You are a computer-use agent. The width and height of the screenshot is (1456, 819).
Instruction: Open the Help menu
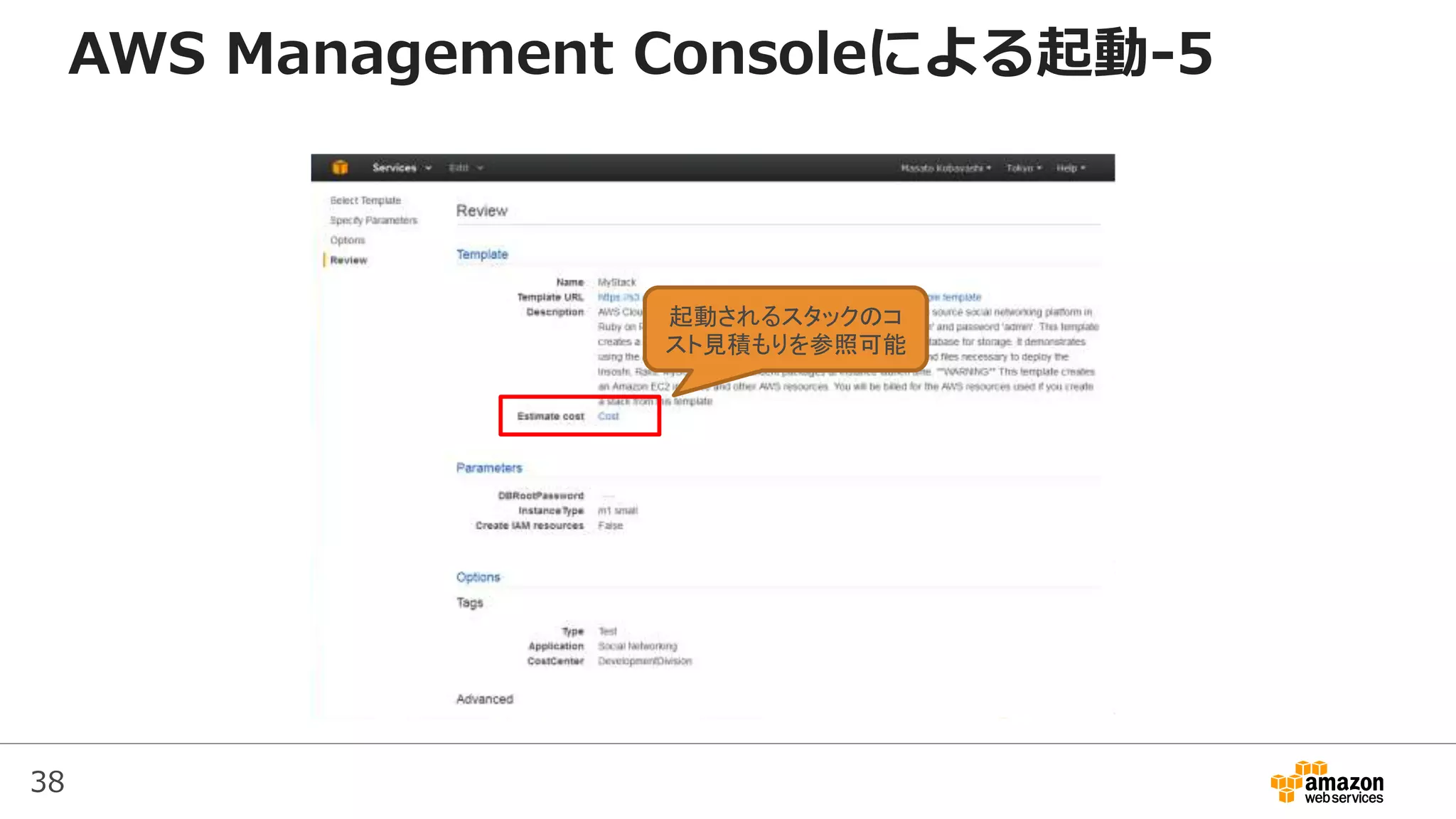(x=1071, y=168)
